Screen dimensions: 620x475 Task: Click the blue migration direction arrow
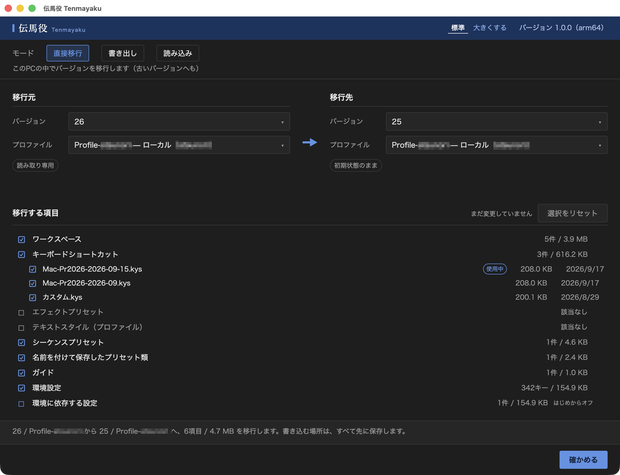310,142
